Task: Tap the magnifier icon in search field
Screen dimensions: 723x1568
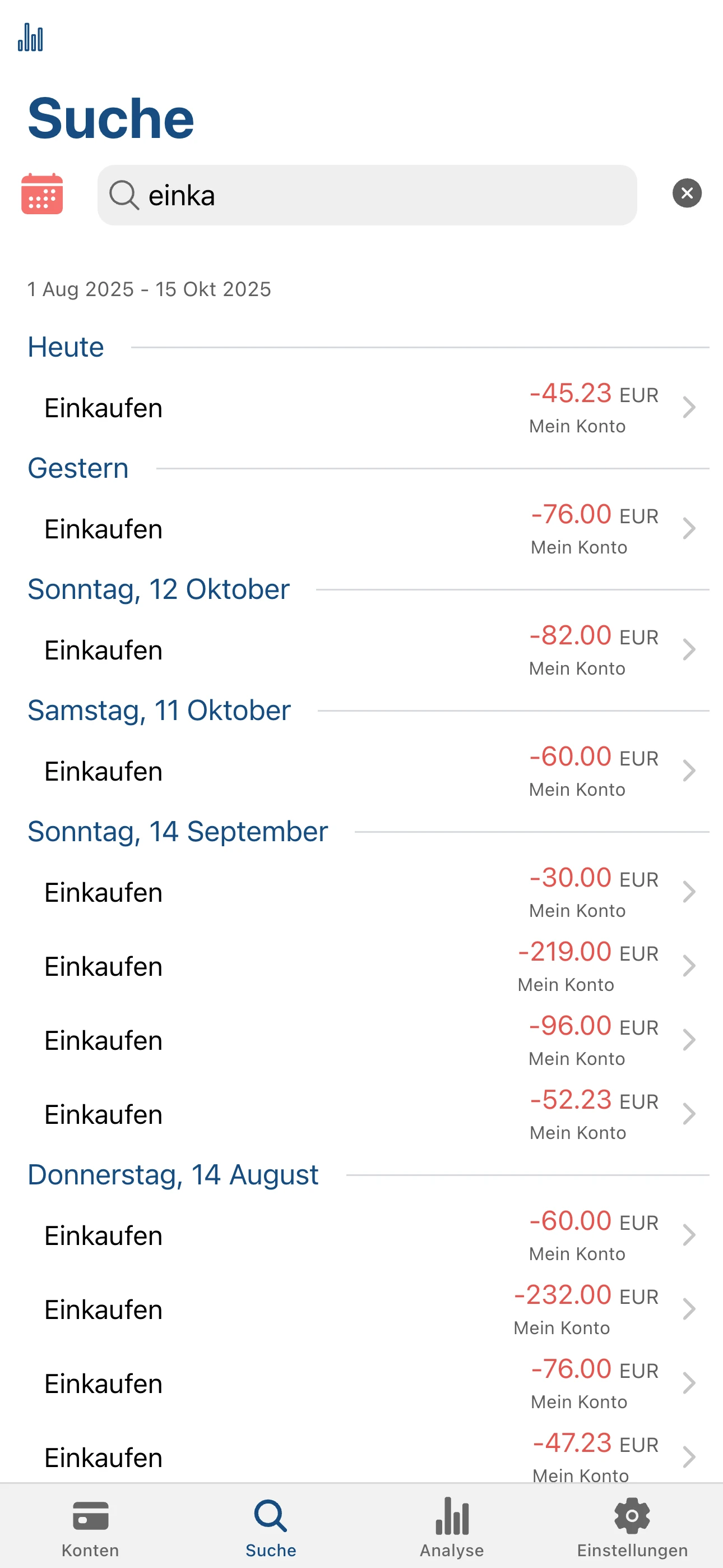Action: 123,195
